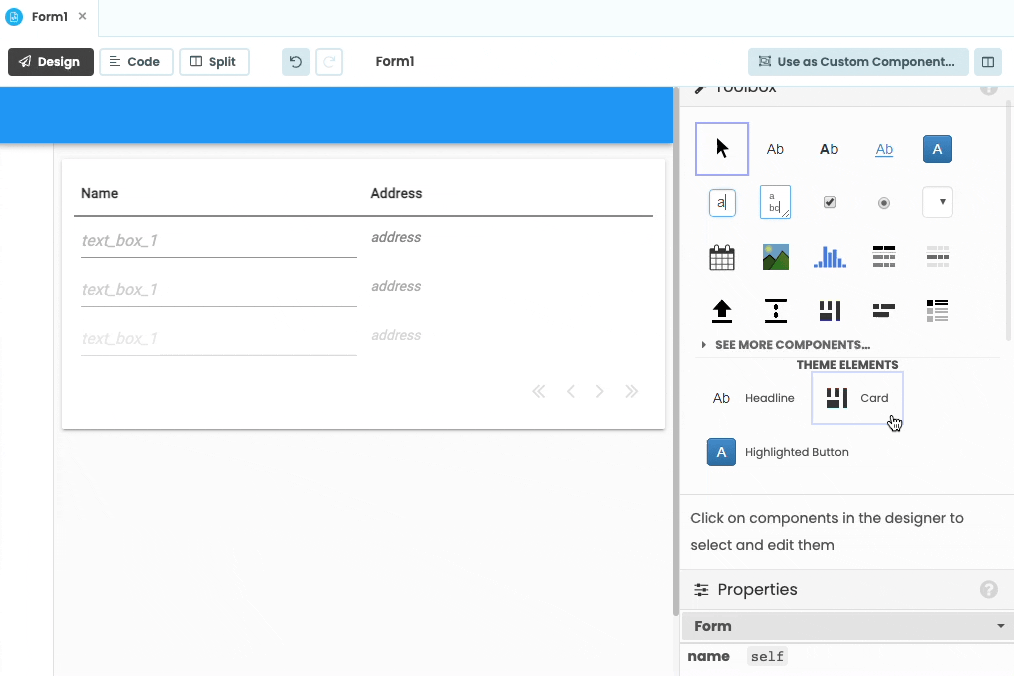
Task: Pick the underlined Link component icon
Action: [x=884, y=149]
